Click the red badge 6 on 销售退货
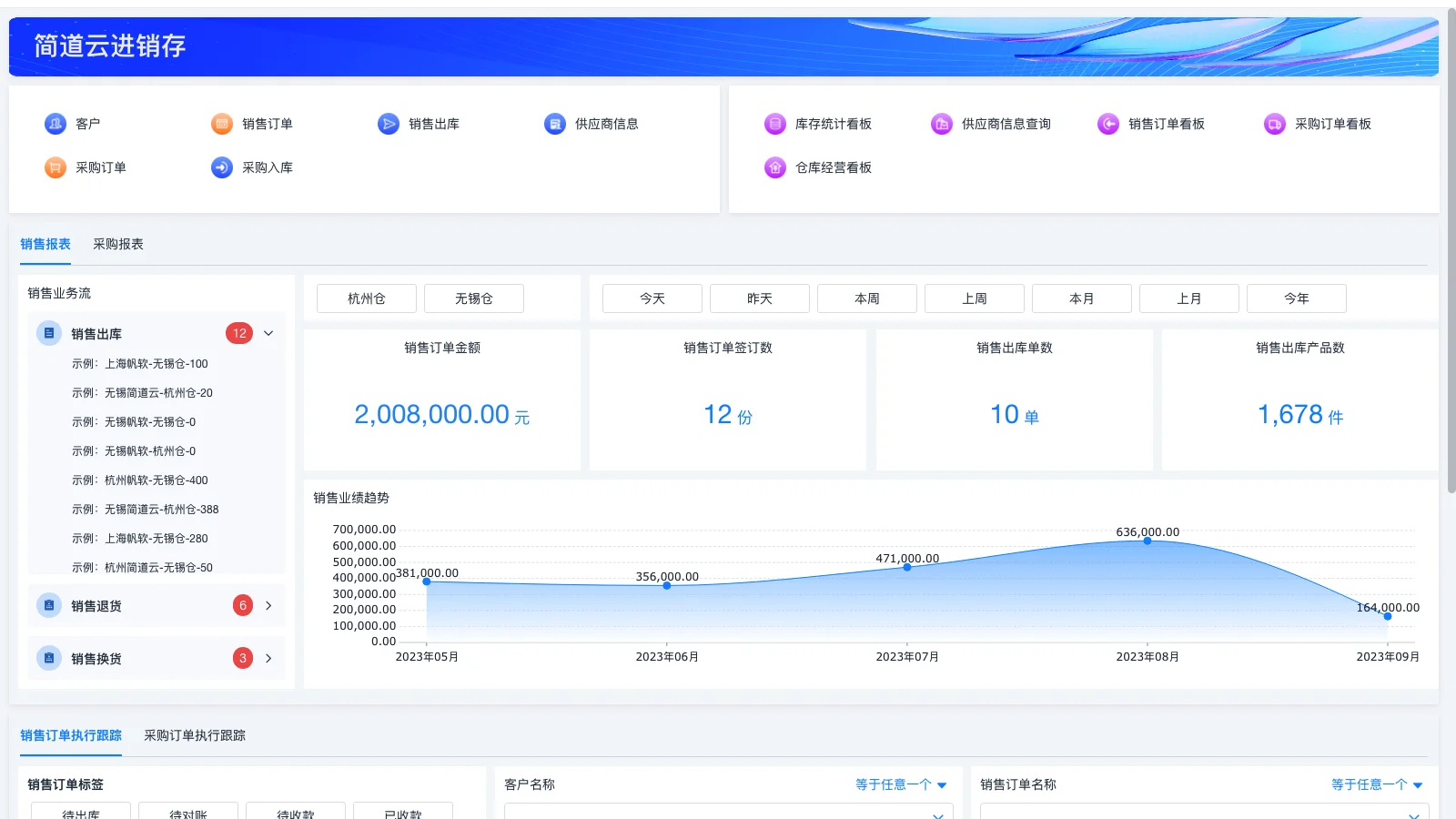1456x819 pixels. [243, 605]
